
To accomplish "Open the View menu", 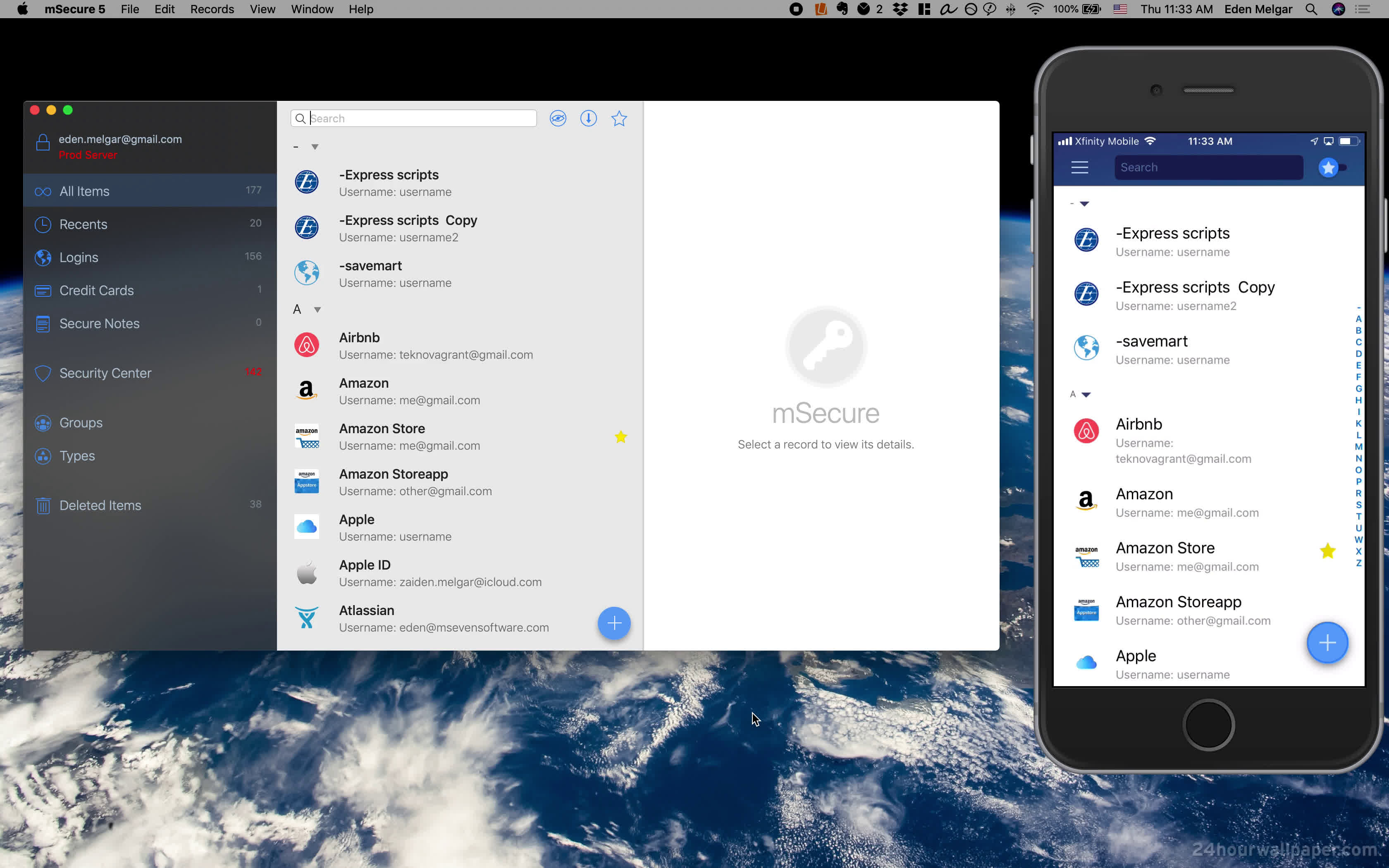I will 263,9.
